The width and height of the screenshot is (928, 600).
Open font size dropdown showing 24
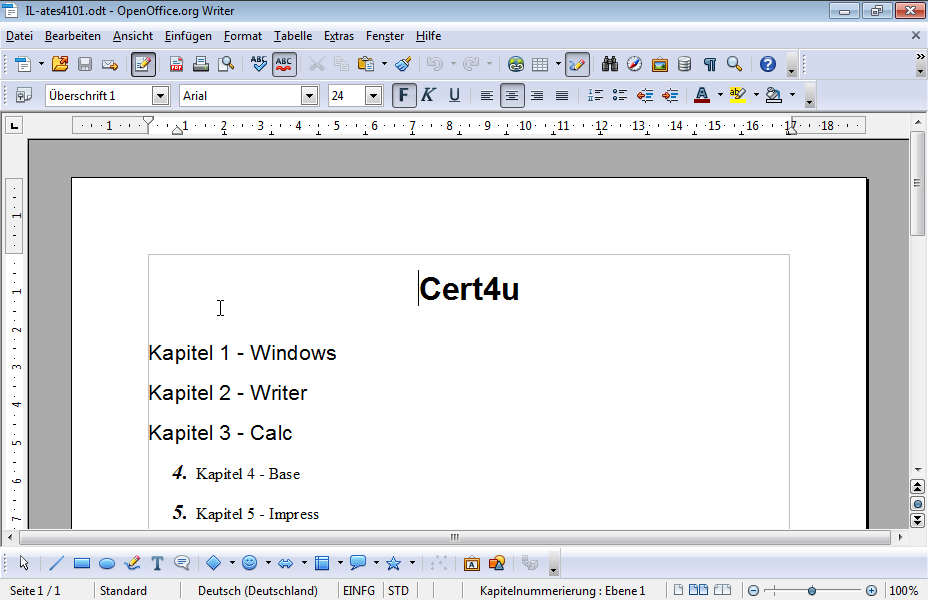pos(373,95)
